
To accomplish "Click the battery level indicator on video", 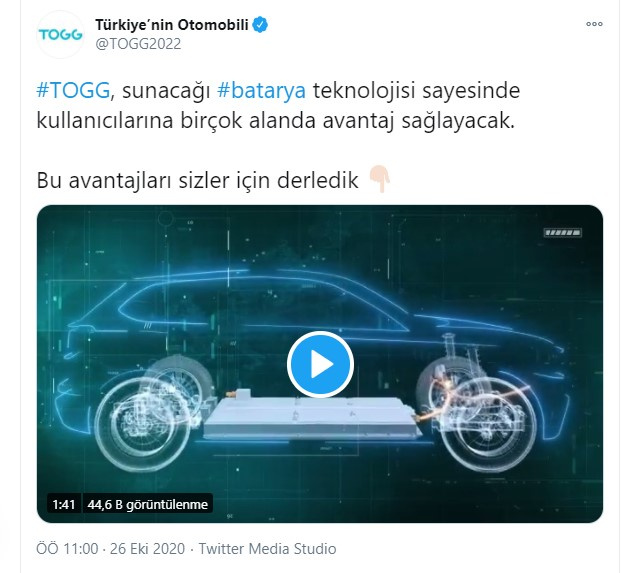I will coord(563,233).
